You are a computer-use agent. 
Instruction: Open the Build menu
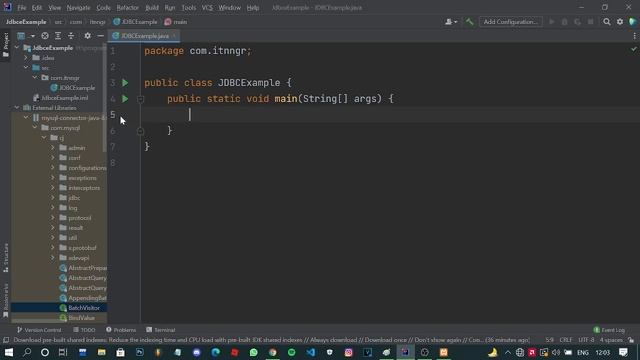click(152, 8)
